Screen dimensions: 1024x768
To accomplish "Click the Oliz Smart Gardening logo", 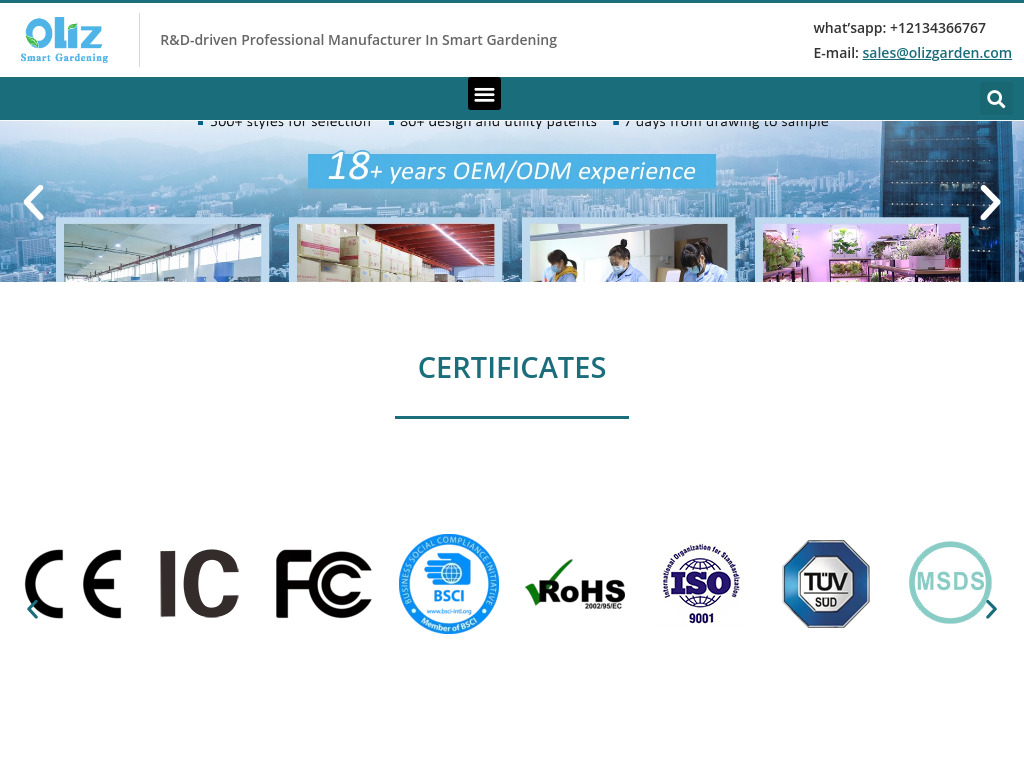I will pyautogui.click(x=64, y=40).
